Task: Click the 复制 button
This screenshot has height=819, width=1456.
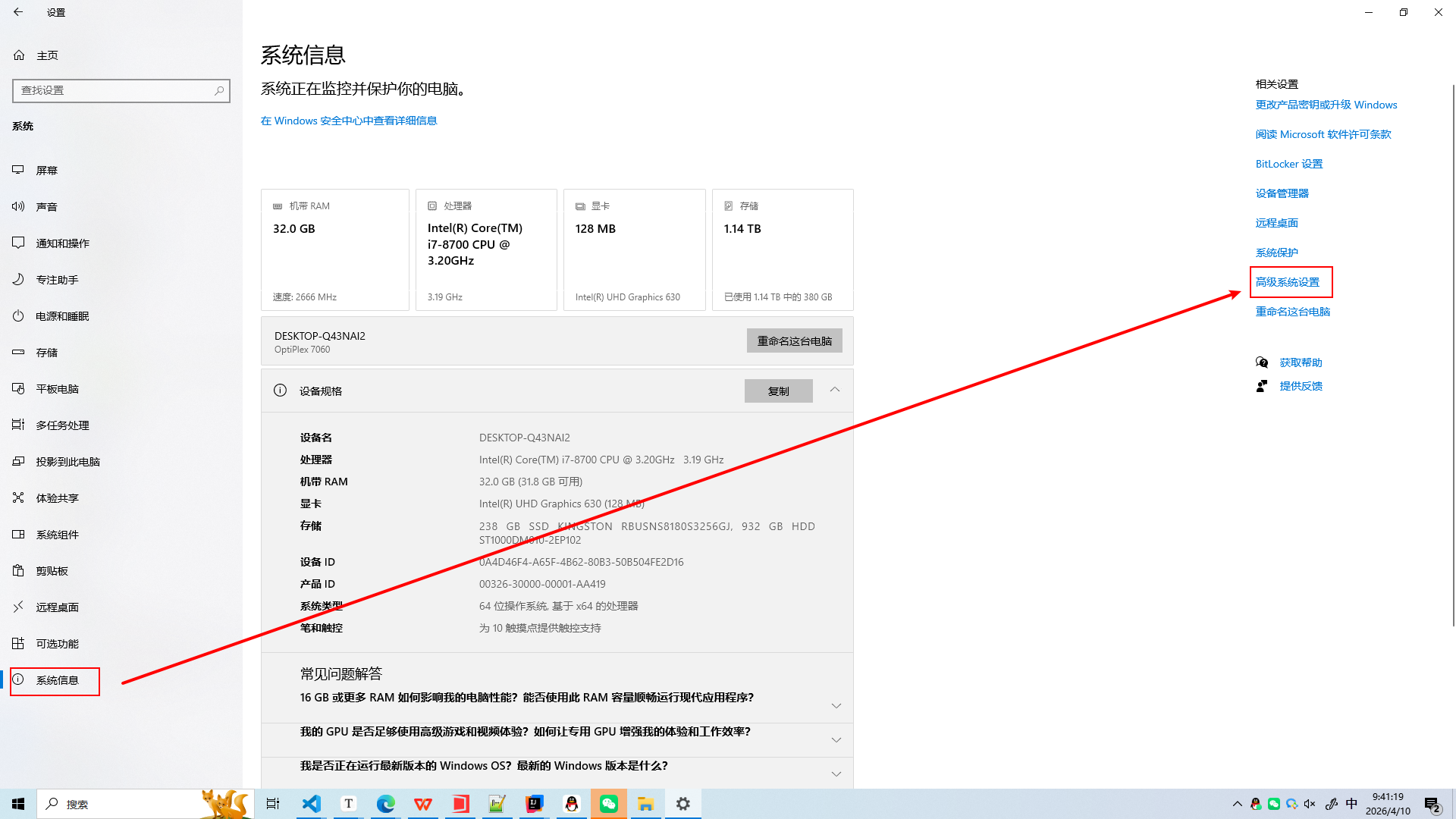Action: click(778, 391)
